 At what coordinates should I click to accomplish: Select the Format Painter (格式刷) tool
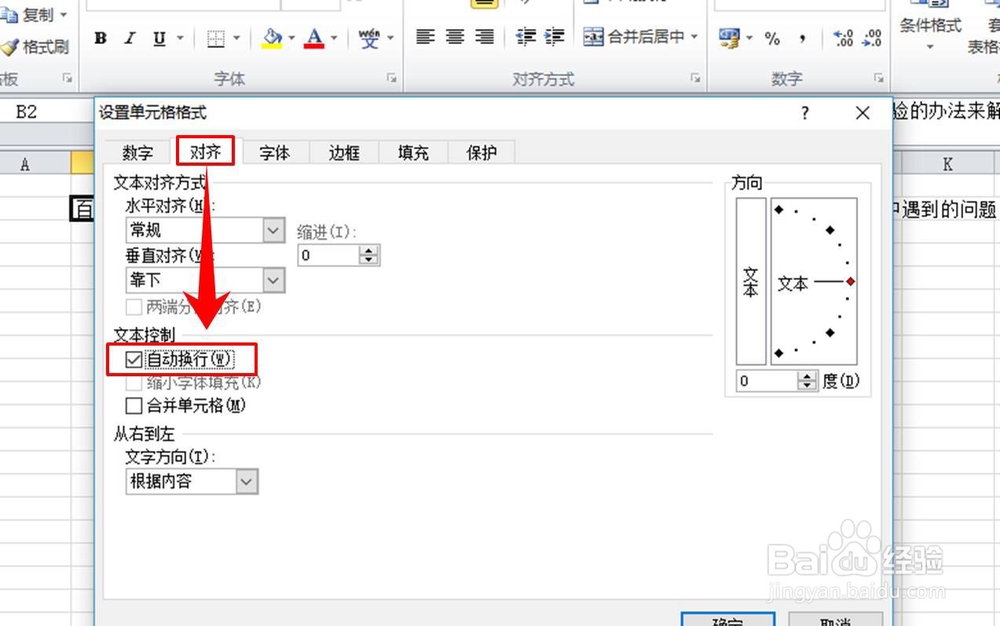37,45
